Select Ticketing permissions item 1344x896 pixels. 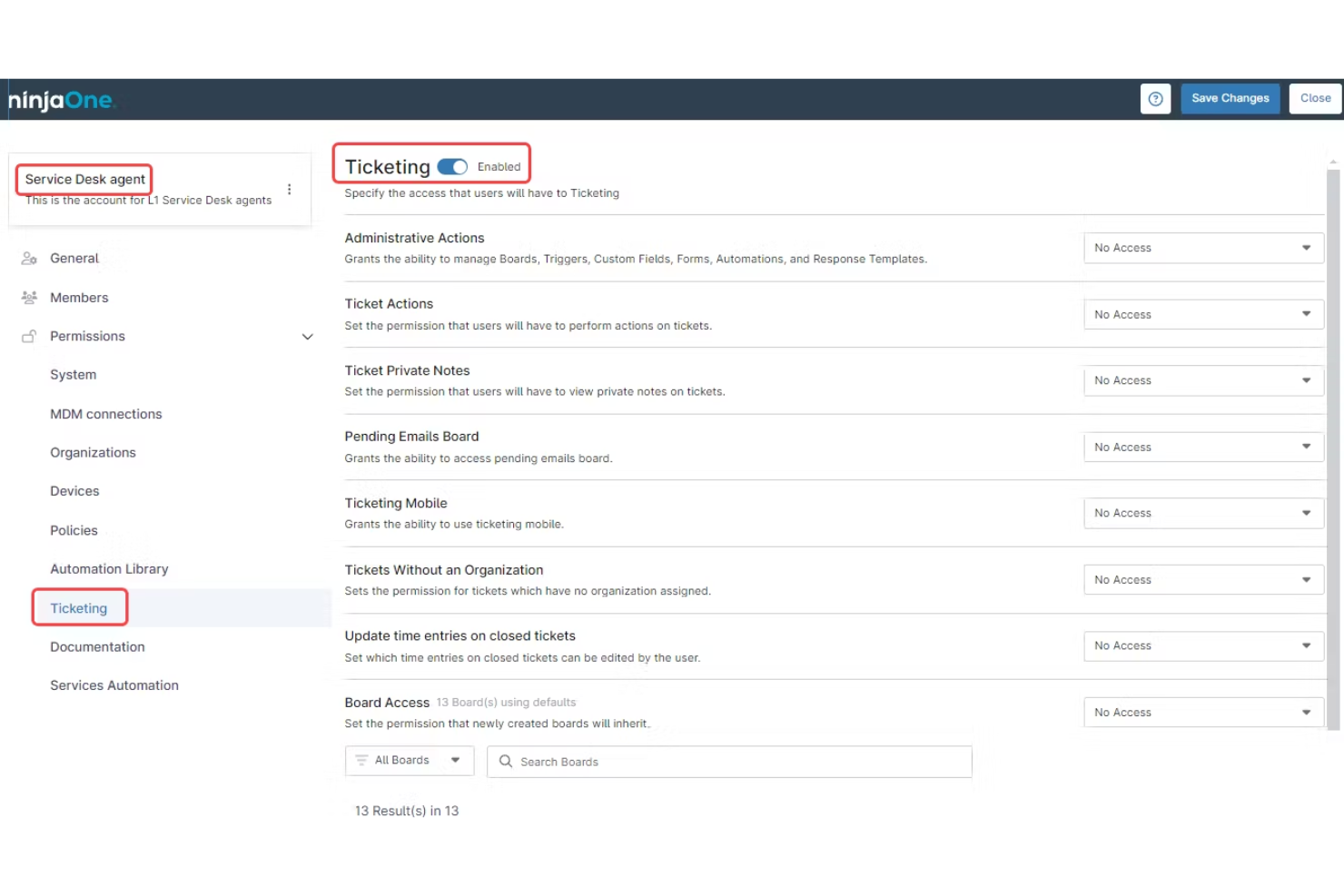[x=79, y=608]
